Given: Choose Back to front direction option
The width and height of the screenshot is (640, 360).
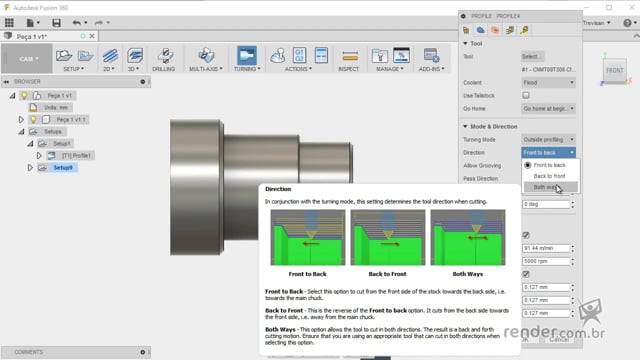Looking at the screenshot, I should point(550,176).
